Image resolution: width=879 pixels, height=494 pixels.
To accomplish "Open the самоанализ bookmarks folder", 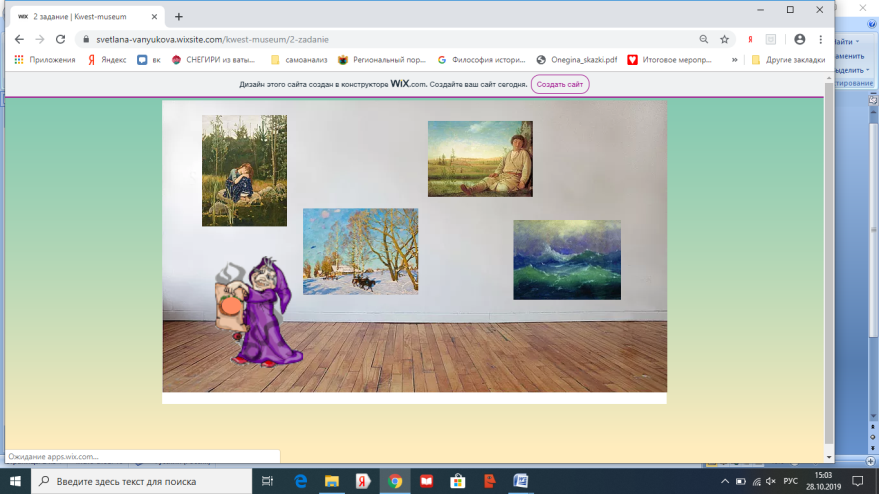I will [x=299, y=59].
